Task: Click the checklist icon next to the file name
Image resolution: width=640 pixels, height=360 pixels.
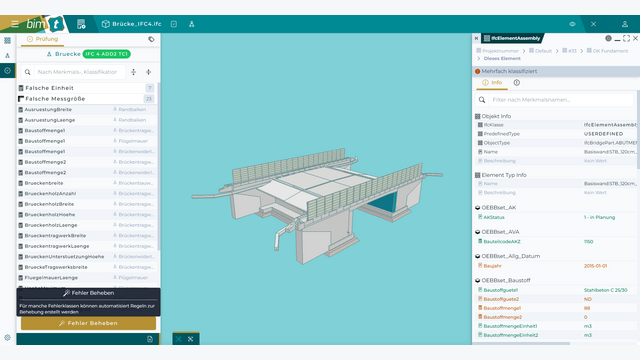Action: click(174, 24)
